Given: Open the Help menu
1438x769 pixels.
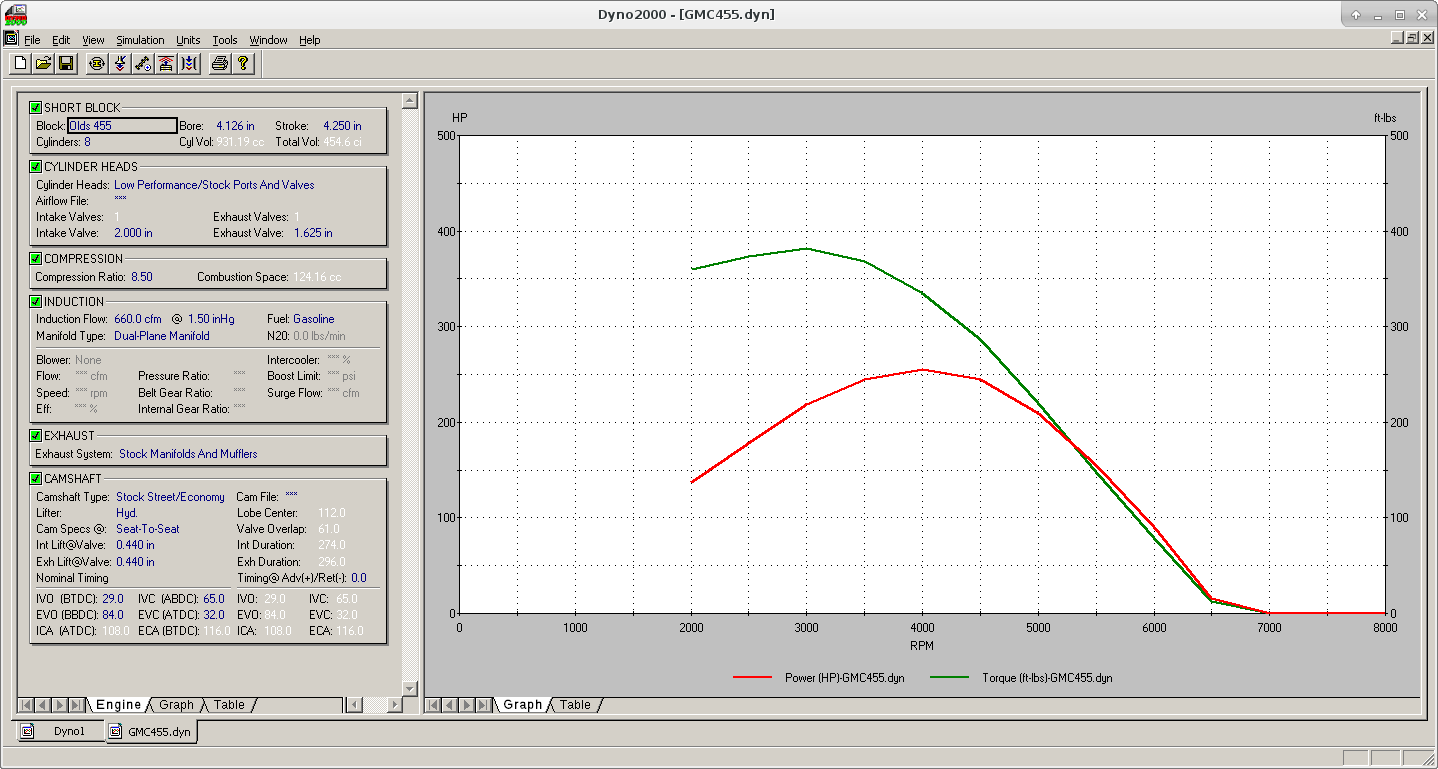Looking at the screenshot, I should pos(310,40).
